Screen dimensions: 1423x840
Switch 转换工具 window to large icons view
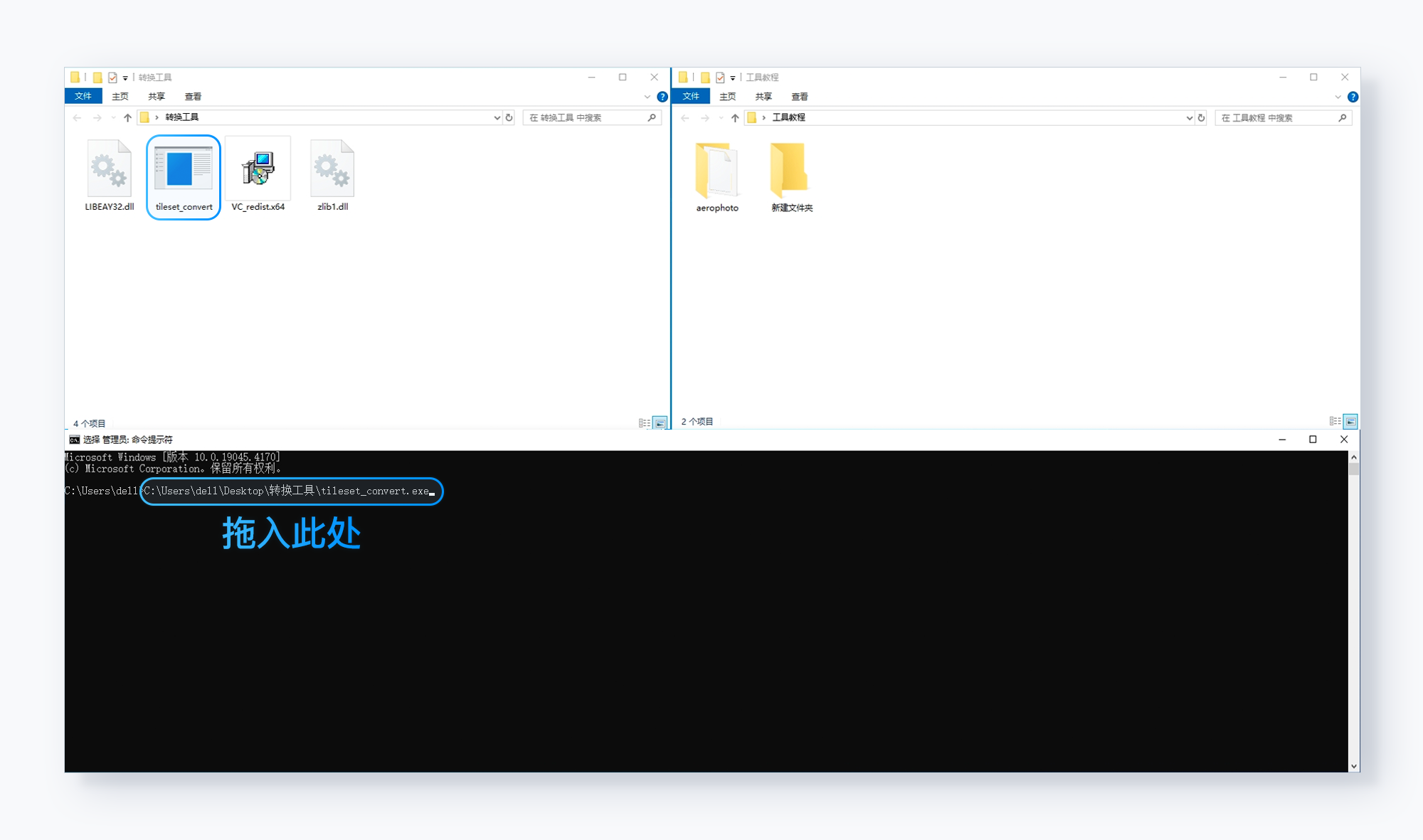(x=660, y=422)
